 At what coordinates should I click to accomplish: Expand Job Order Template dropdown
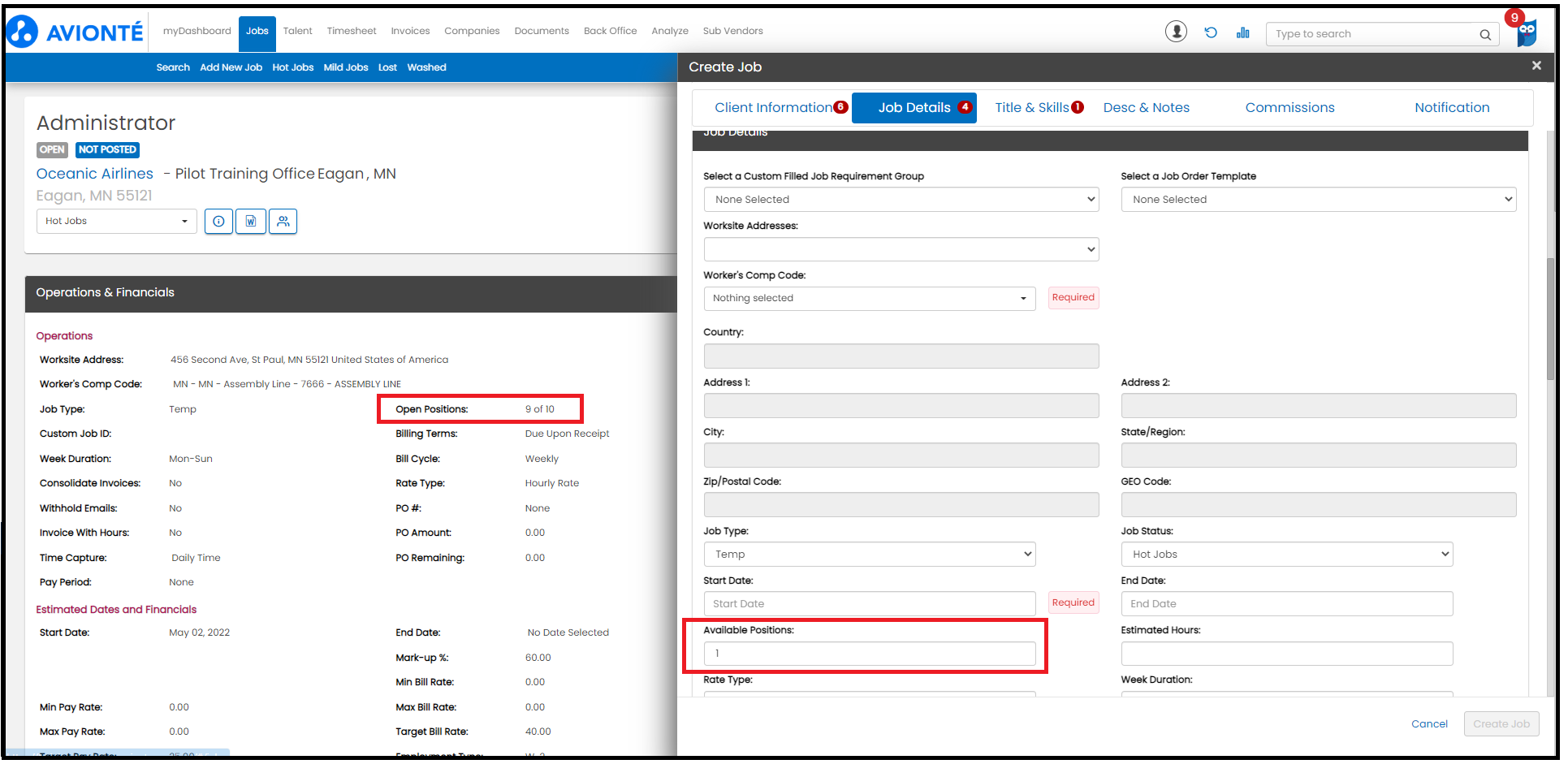coord(1319,200)
